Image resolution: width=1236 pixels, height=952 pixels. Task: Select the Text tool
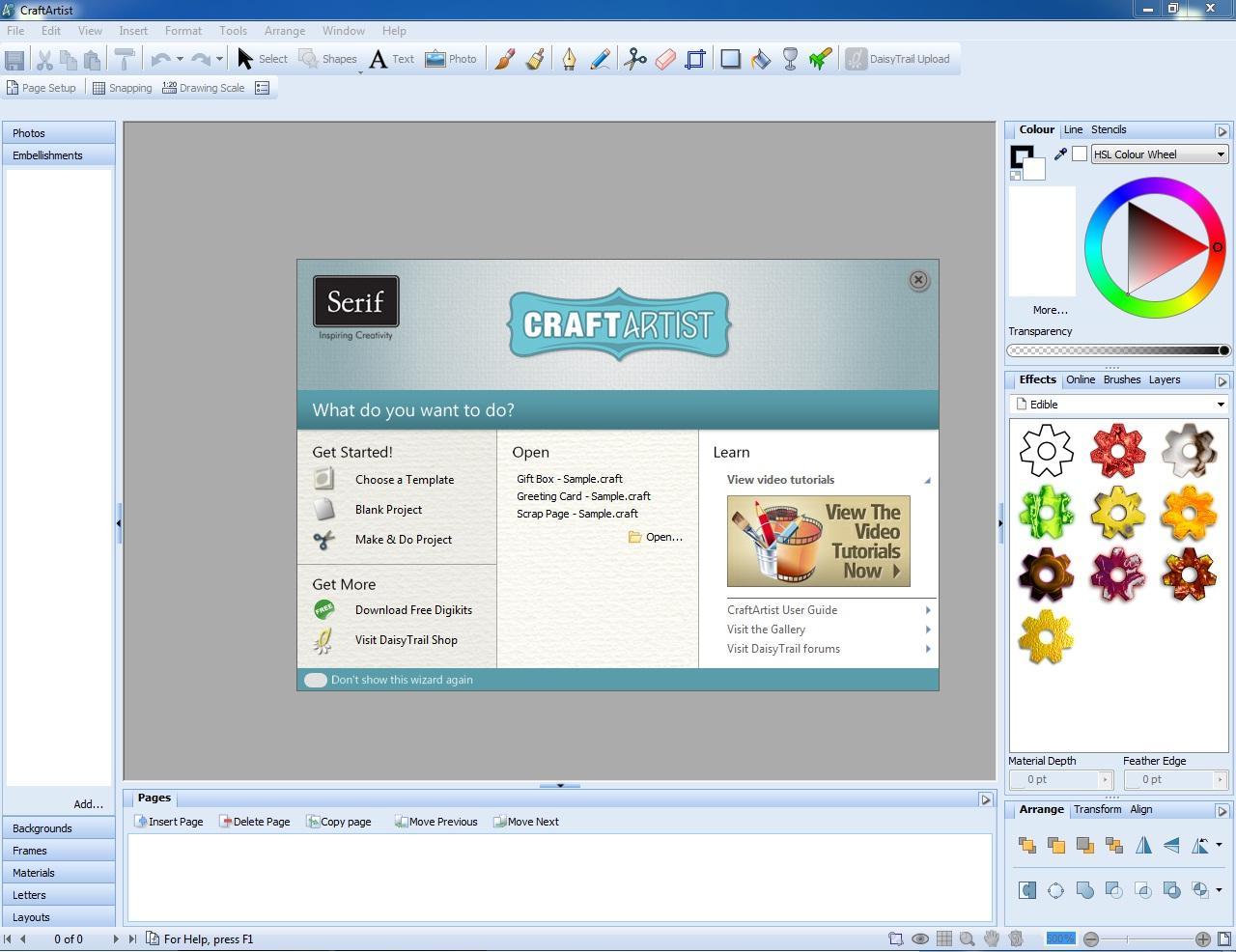tap(392, 59)
